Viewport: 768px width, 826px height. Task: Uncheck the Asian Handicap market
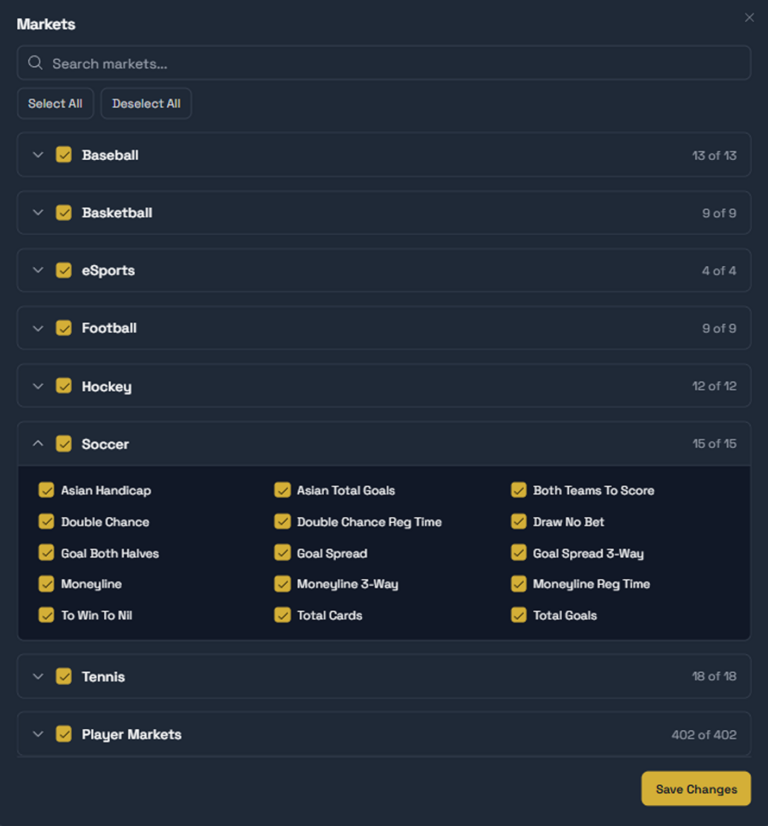click(46, 490)
